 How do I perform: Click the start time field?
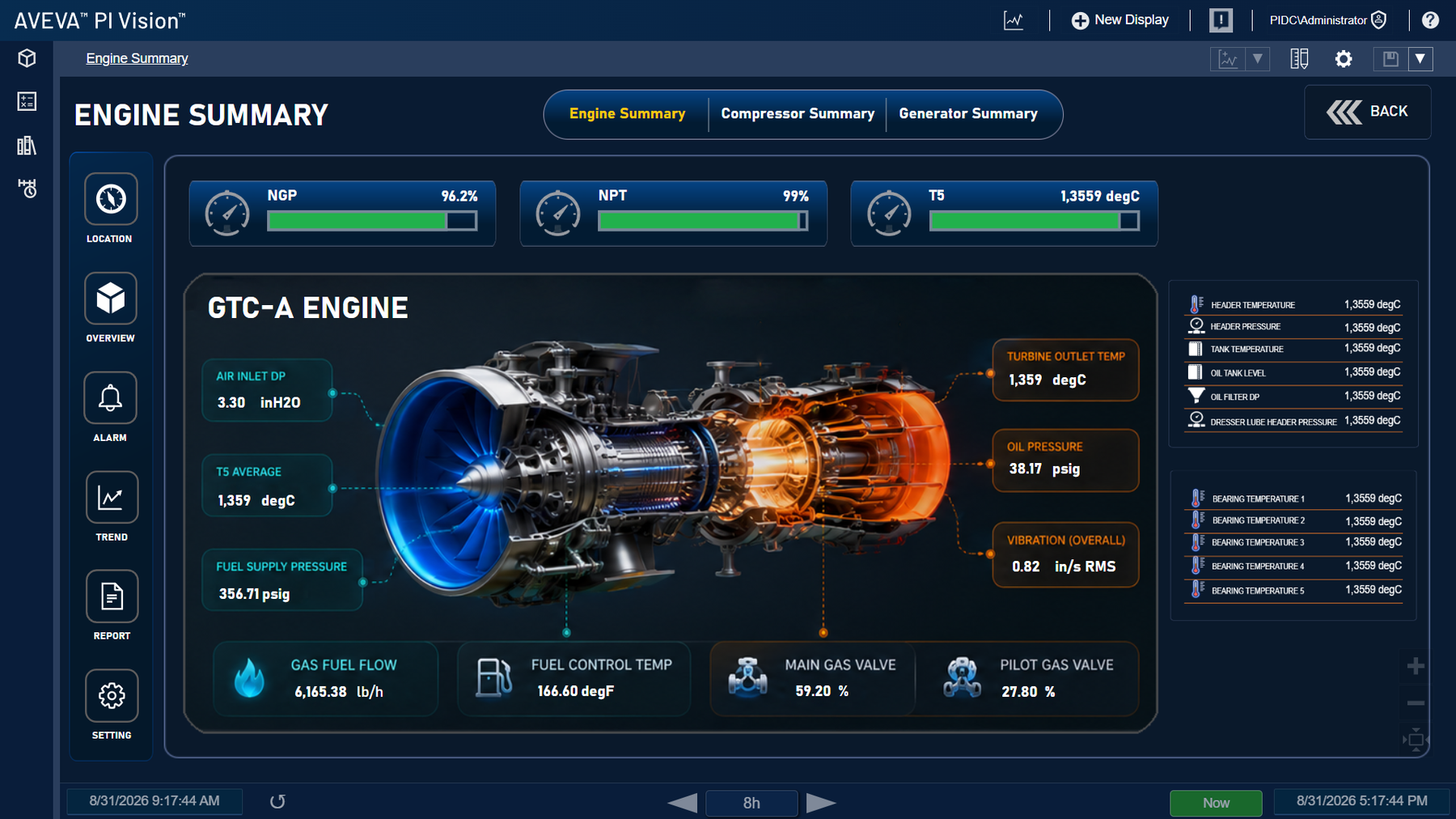pyautogui.click(x=154, y=801)
